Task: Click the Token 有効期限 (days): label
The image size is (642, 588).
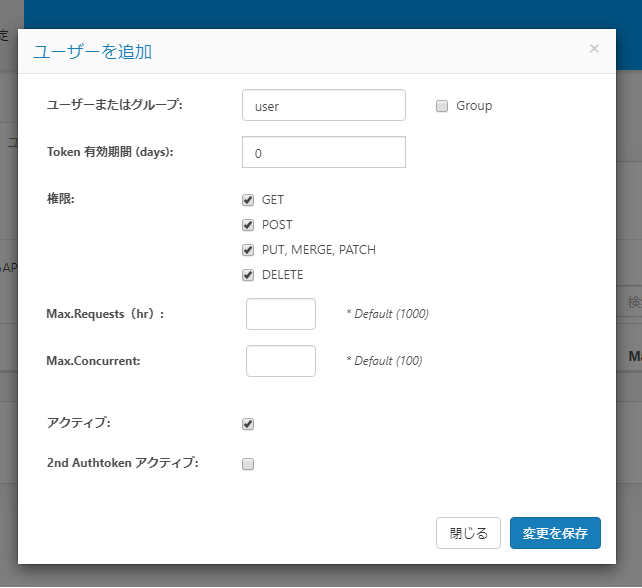Action: point(111,152)
